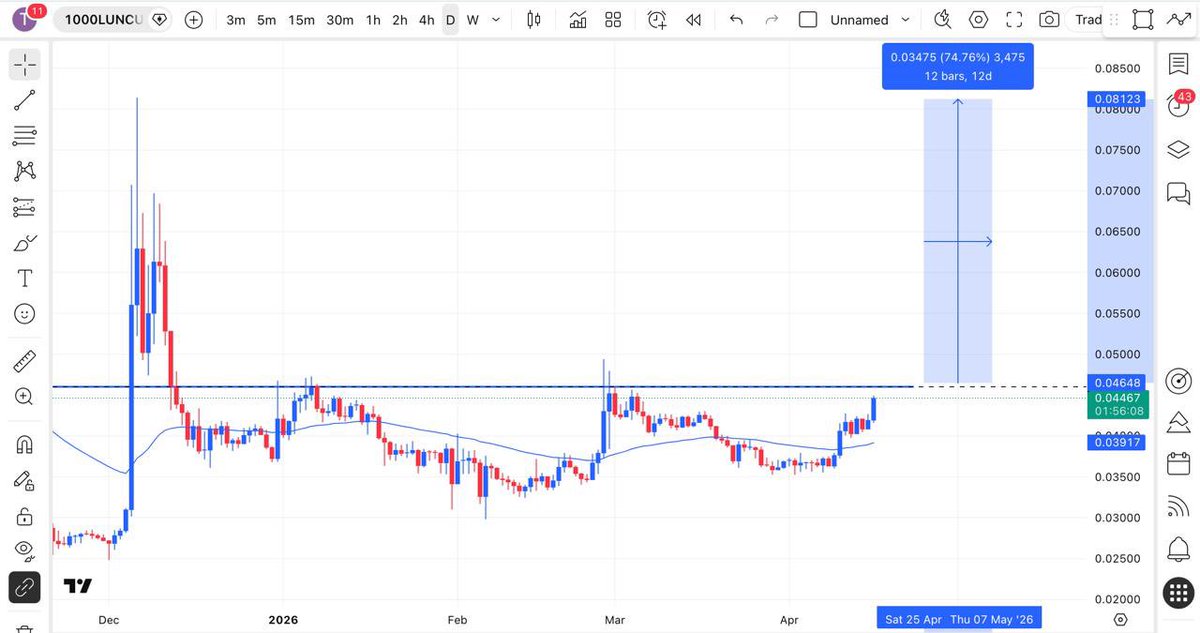Enter fullscreen mode
1200x633 pixels.
click(x=1014, y=19)
